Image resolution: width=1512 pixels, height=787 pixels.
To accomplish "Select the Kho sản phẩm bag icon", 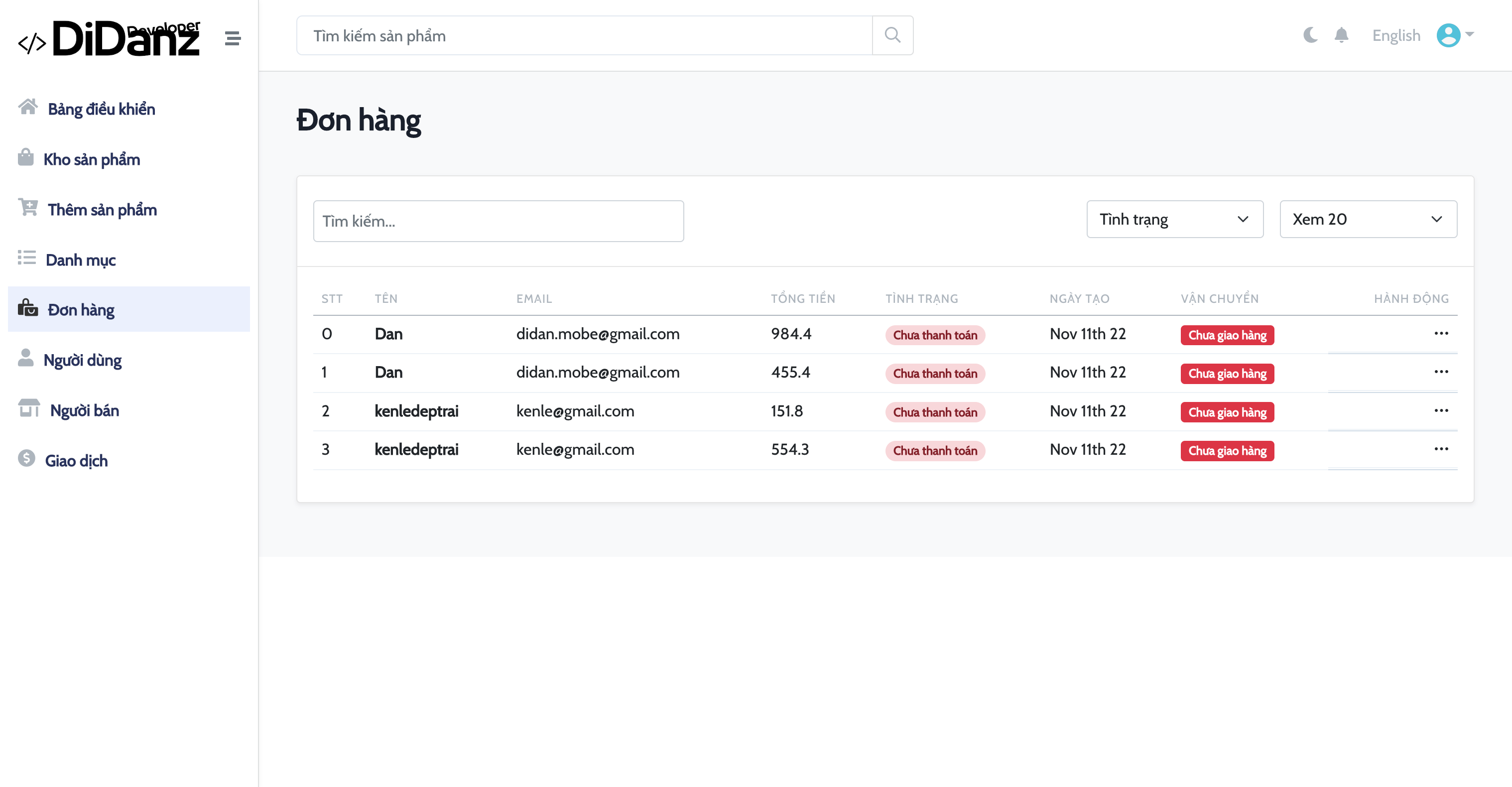I will coord(26,158).
